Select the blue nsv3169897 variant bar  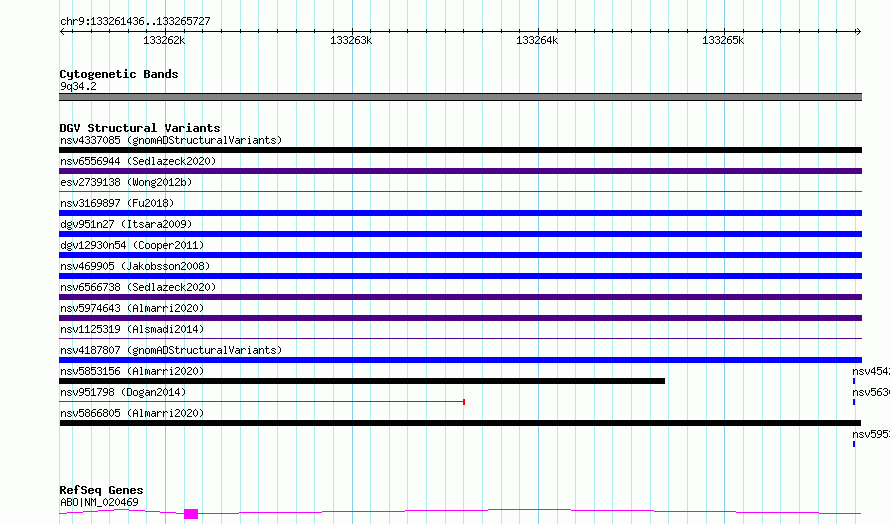[x=460, y=213]
